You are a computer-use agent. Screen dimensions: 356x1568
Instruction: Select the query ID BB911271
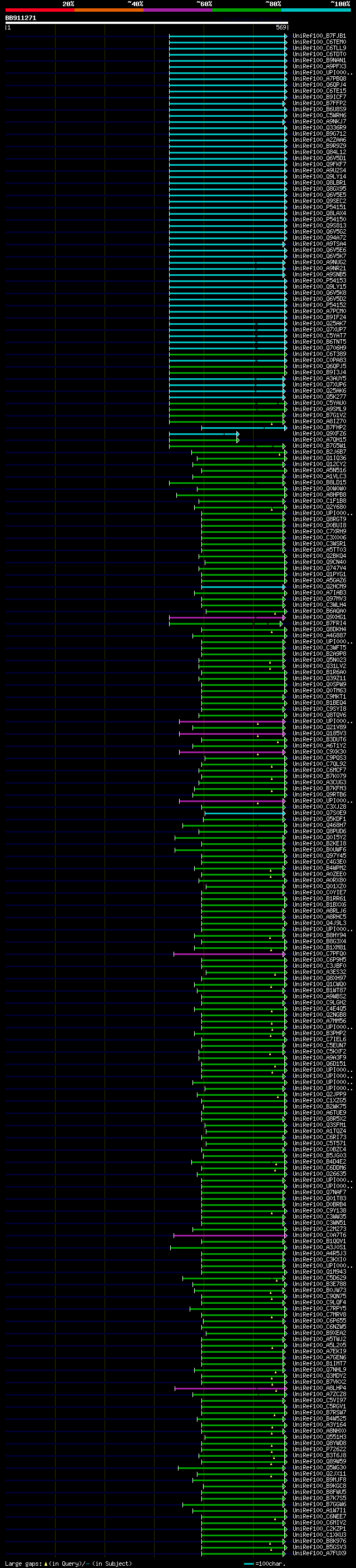tap(21, 18)
